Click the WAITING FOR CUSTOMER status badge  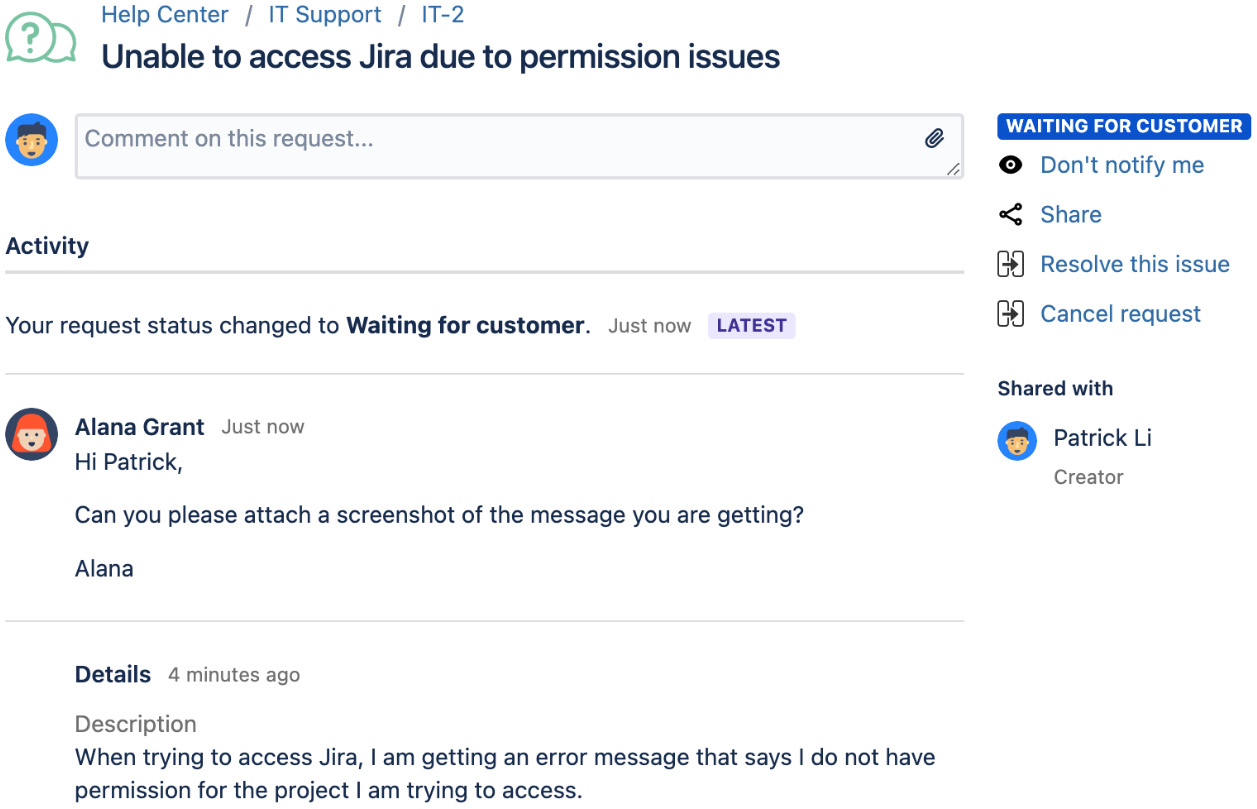(1123, 126)
